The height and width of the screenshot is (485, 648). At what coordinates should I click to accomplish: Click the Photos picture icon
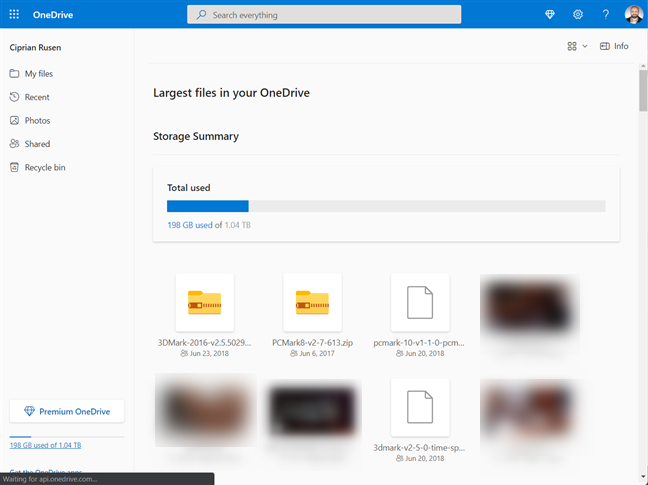14,121
